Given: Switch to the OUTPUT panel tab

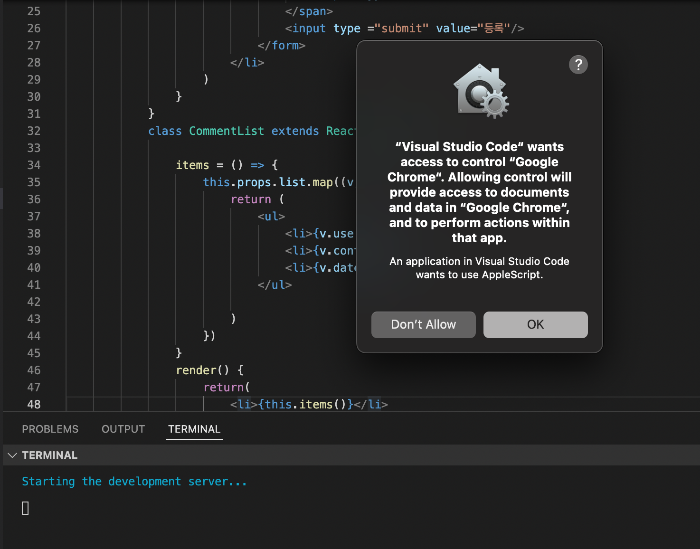Looking at the screenshot, I should point(123,429).
